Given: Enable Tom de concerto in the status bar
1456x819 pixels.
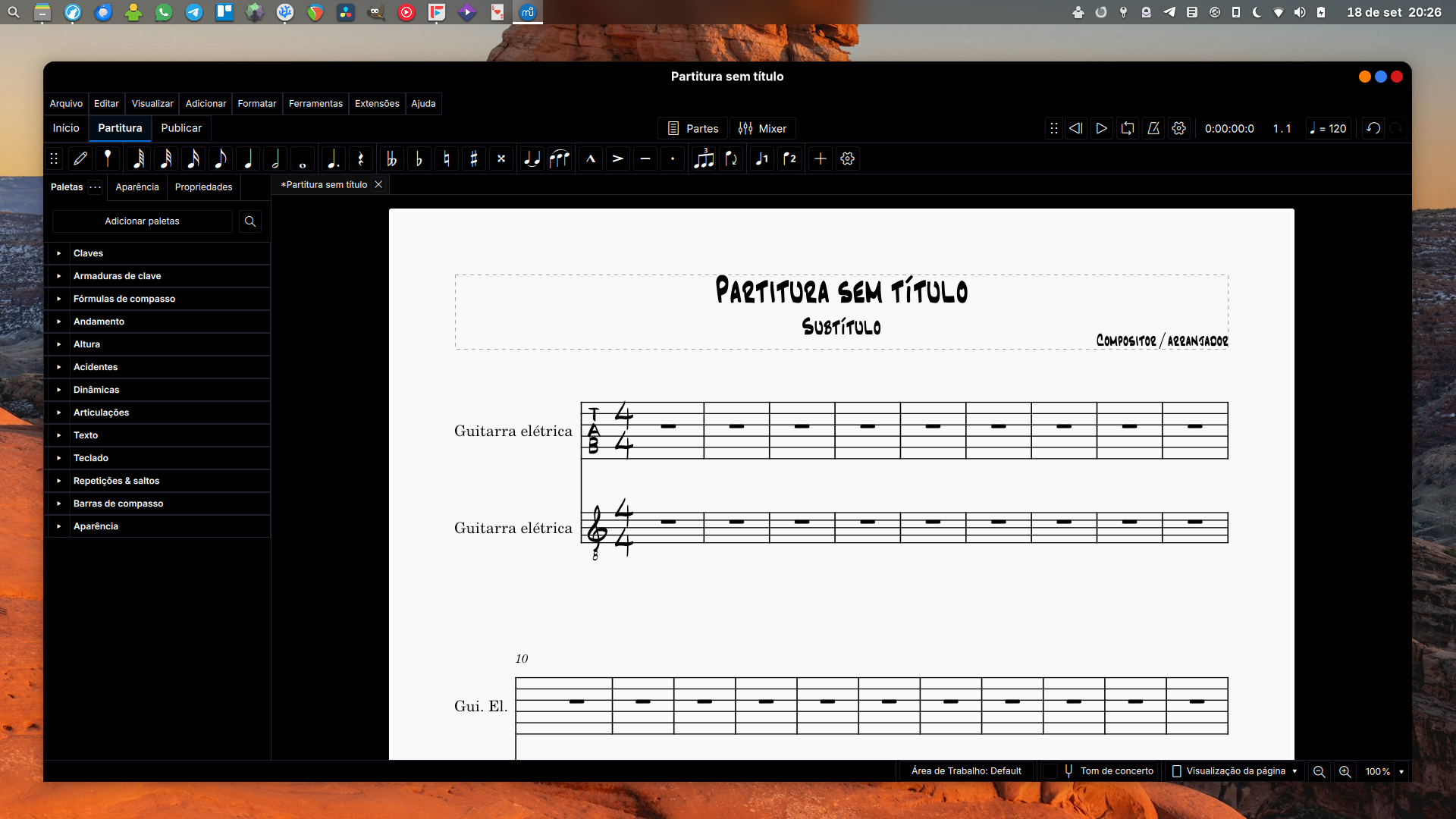Looking at the screenshot, I should click(1051, 771).
